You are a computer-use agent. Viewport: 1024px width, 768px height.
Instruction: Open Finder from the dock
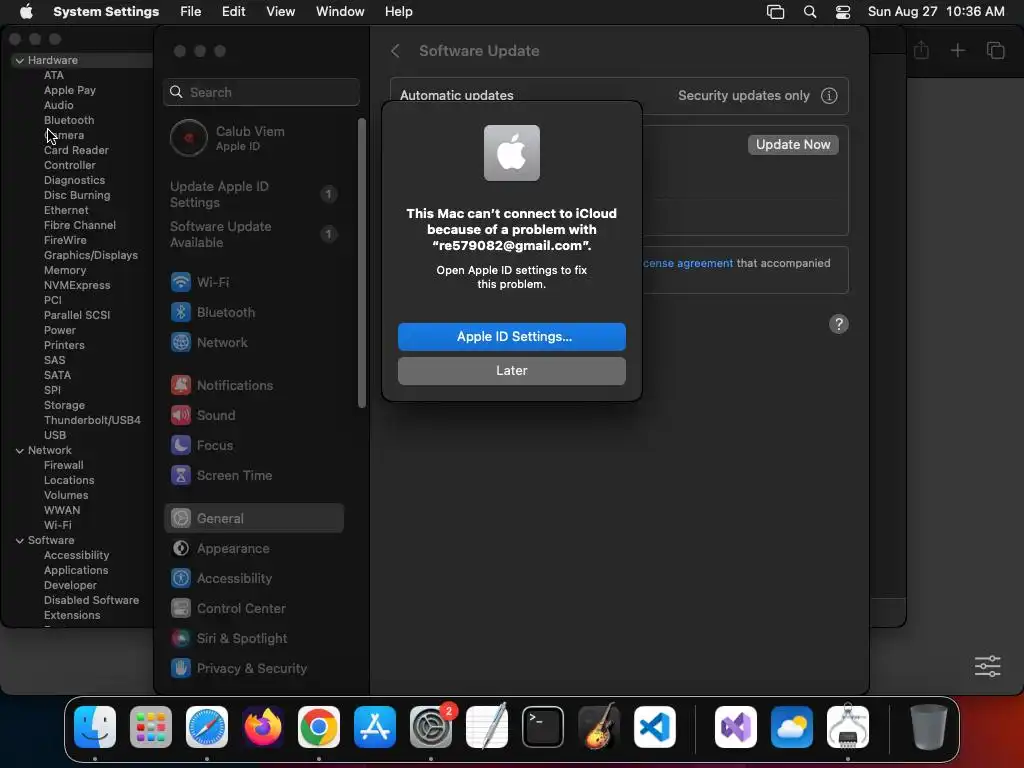(x=95, y=726)
